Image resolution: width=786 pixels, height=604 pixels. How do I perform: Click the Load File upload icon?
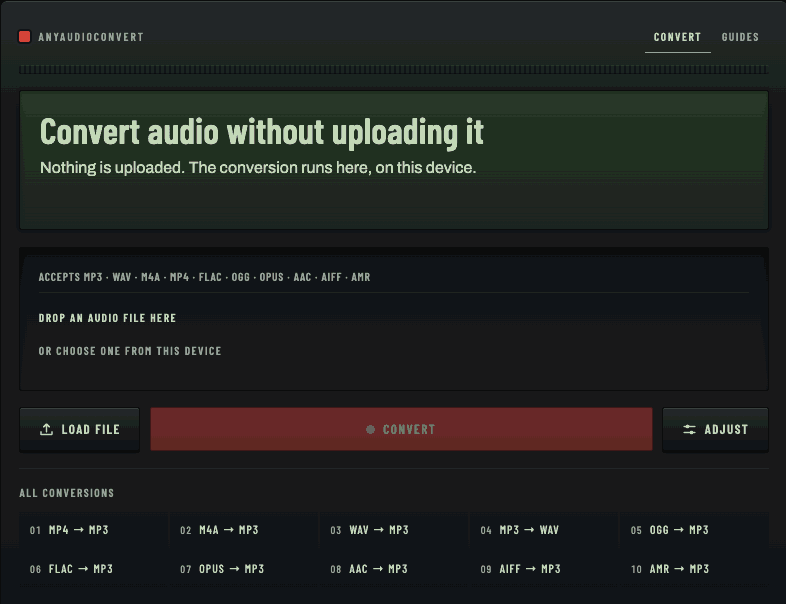tap(47, 430)
